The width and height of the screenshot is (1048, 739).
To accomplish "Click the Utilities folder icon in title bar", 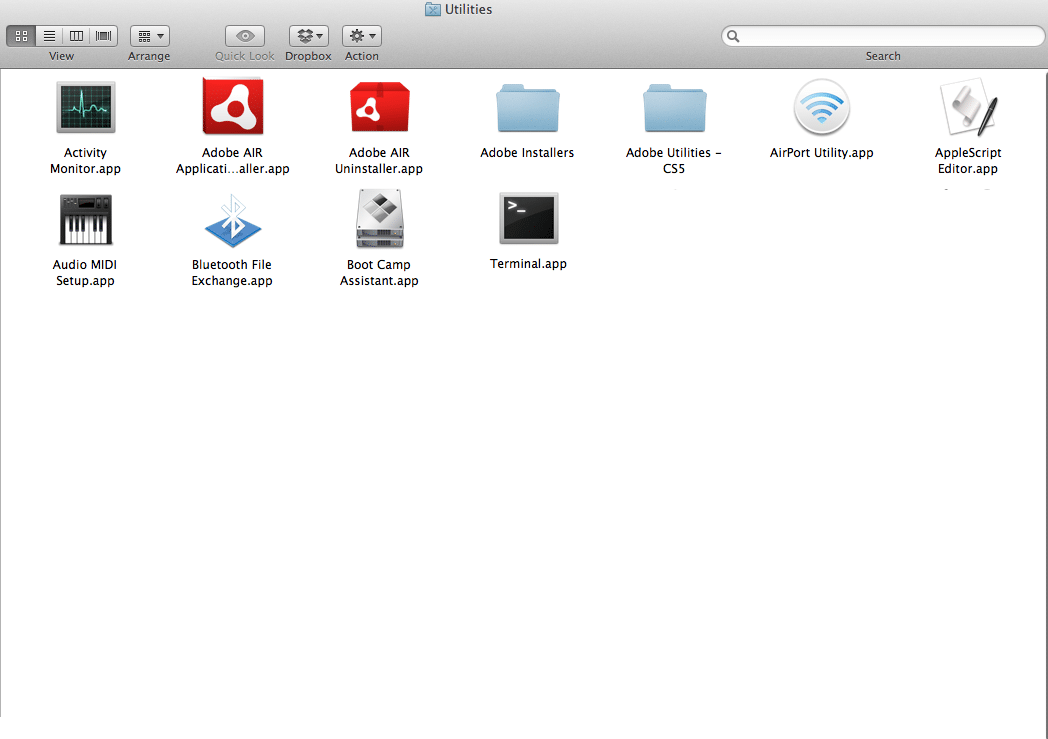I will [432, 9].
